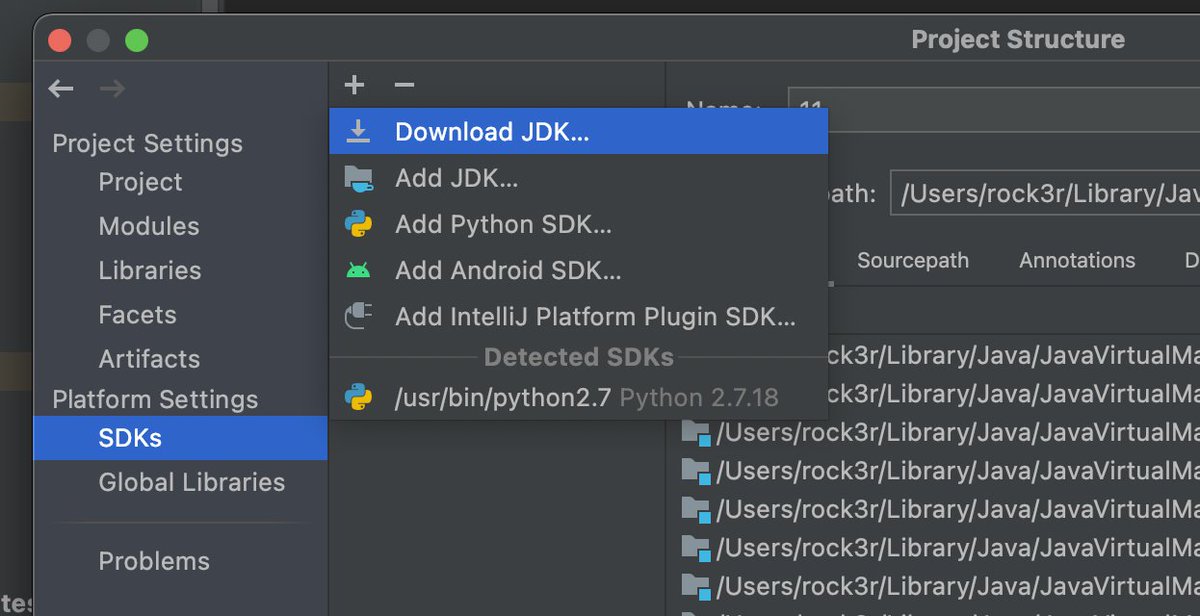Click the plugin icon beside IntelliJ Platform Plugin SDK
Viewport: 1200px width, 616px height.
tap(358, 317)
